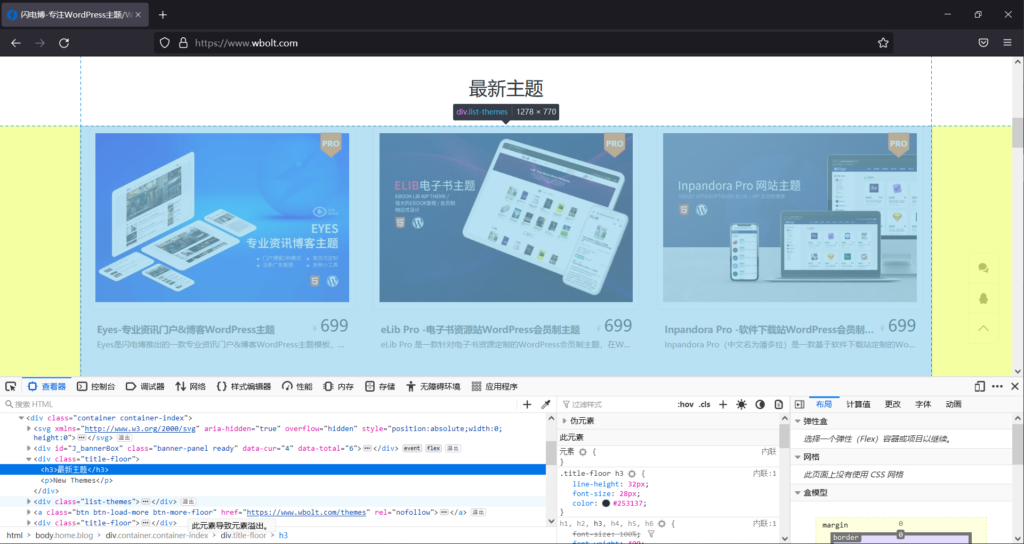Switch to the 计算值 (Computed) tab
Screen dimensions: 1024x544
tap(858, 404)
